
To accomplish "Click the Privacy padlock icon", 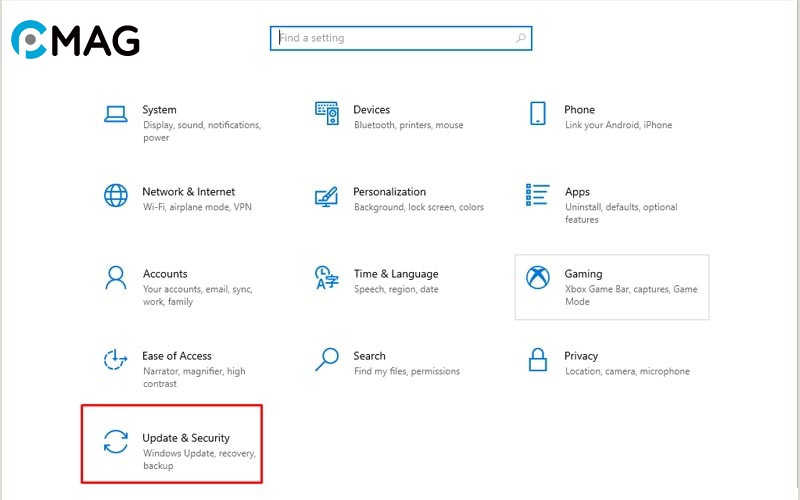I will click(538, 359).
